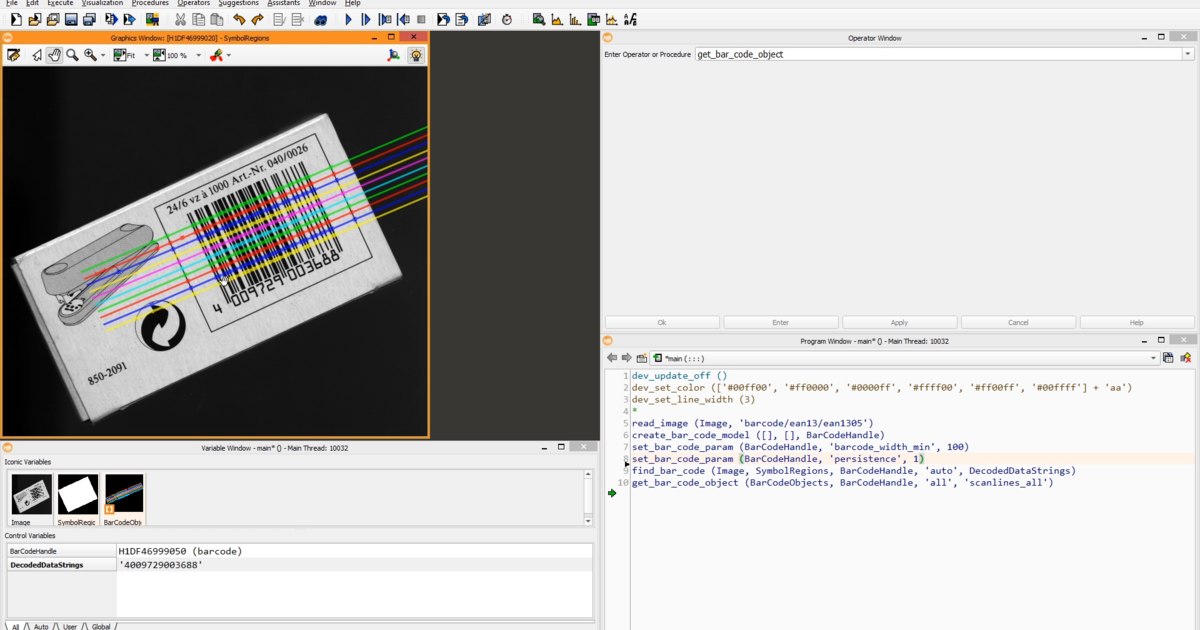Viewport: 1200px width, 630px height.
Task: Click the Cut scissors icon
Action: click(x=180, y=19)
